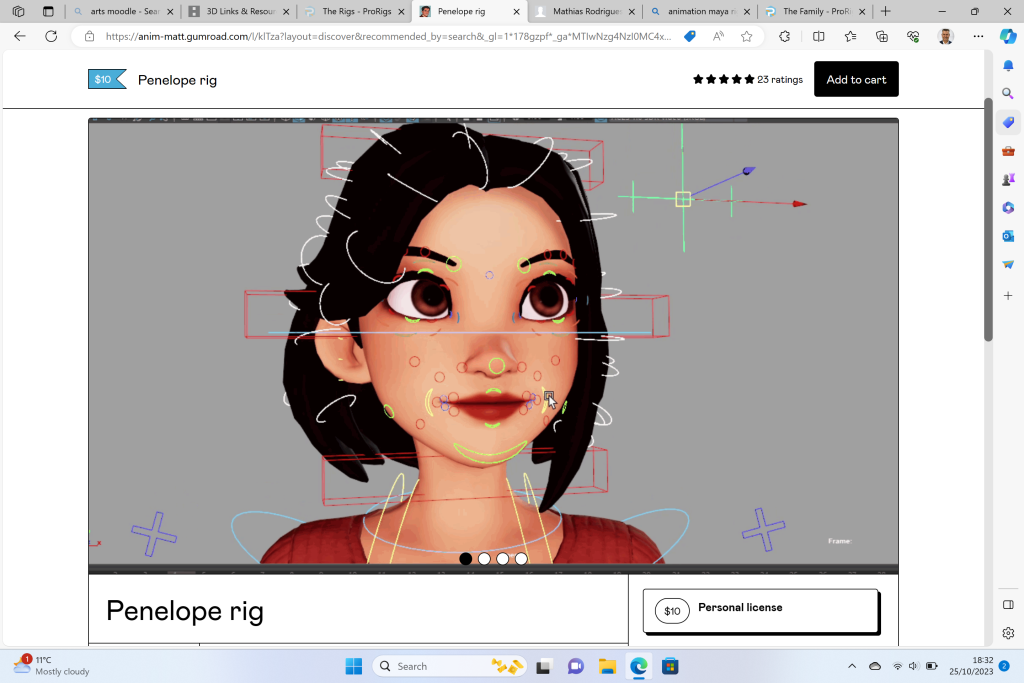Open sidebar Tools briefcase
1024x683 pixels.
[x=1008, y=151]
